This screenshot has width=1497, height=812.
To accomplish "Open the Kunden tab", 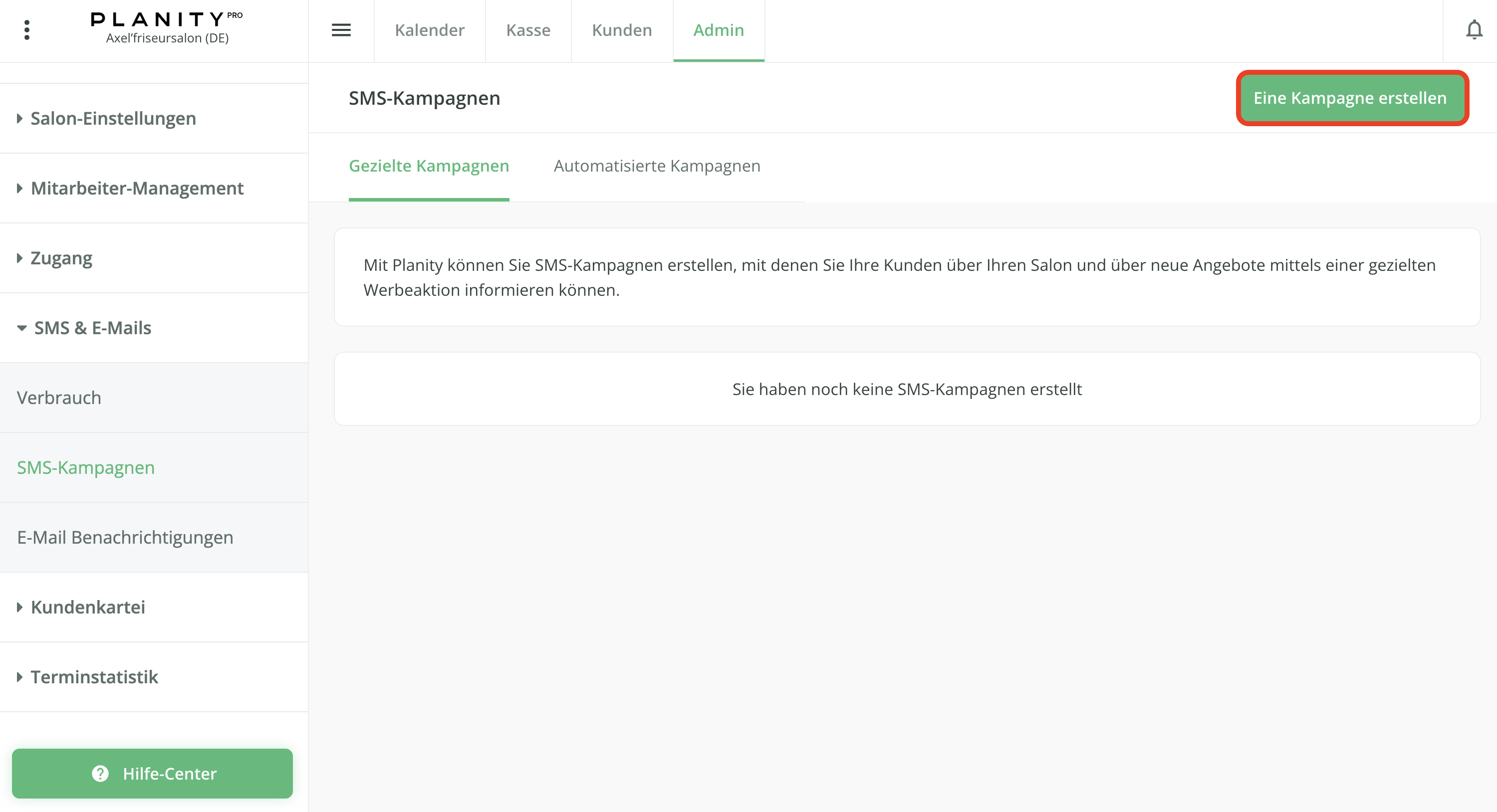I will (621, 30).
